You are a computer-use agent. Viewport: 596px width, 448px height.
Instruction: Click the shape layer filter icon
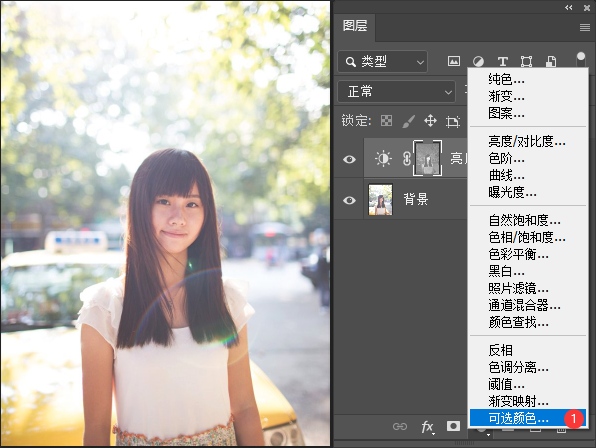[526, 61]
